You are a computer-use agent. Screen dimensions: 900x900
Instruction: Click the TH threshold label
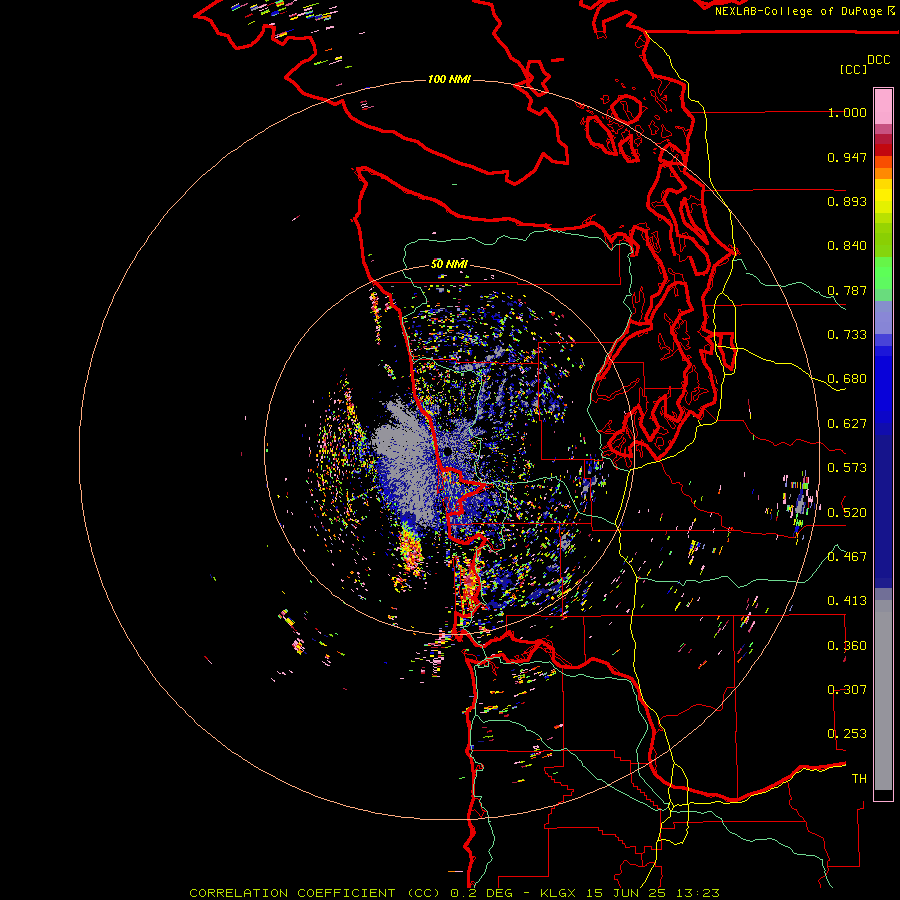pyautogui.click(x=859, y=779)
